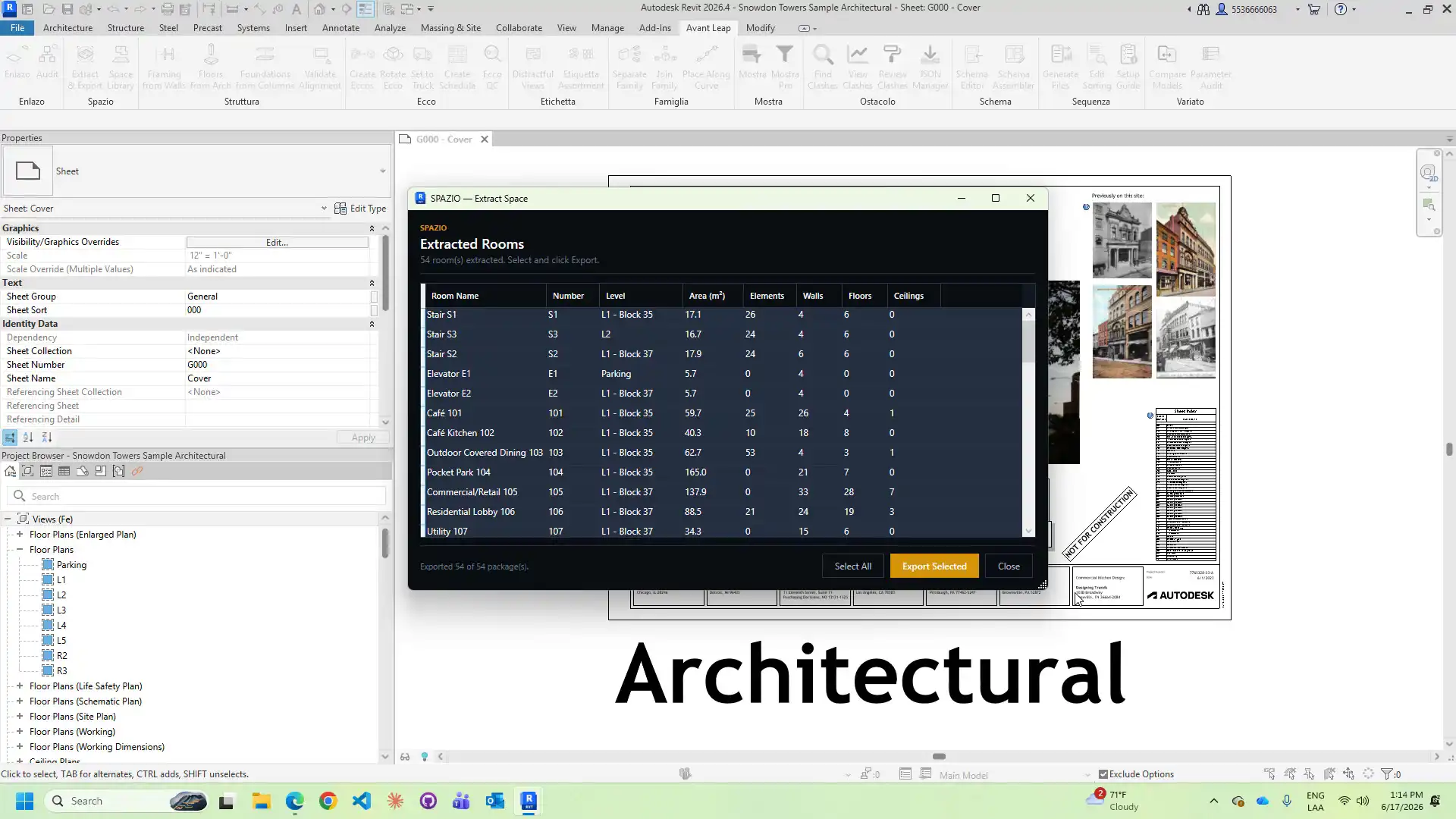Expand Floor Plans (Enlarged Plan) node
Viewport: 1456px width, 819px height.
point(20,535)
